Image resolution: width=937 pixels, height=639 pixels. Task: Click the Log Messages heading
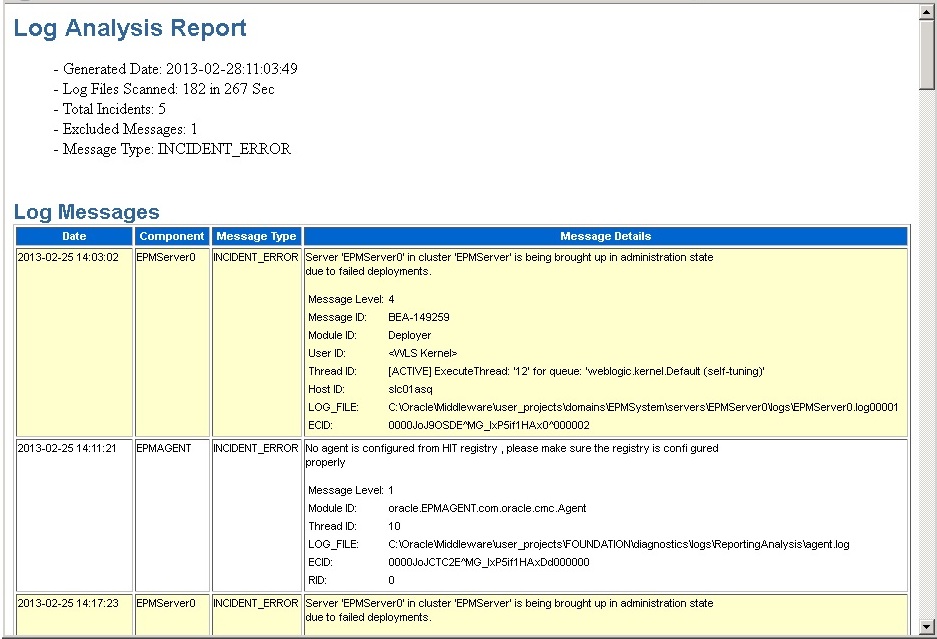pyautogui.click(x=87, y=212)
